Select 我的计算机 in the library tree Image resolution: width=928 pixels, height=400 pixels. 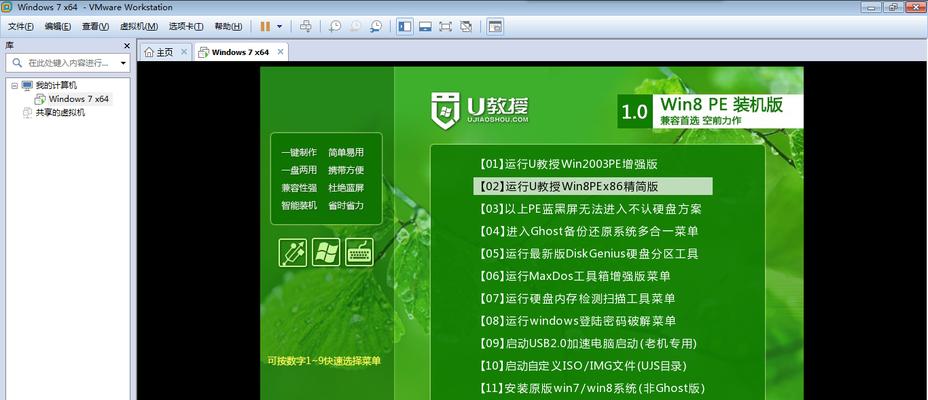pyautogui.click(x=56, y=85)
